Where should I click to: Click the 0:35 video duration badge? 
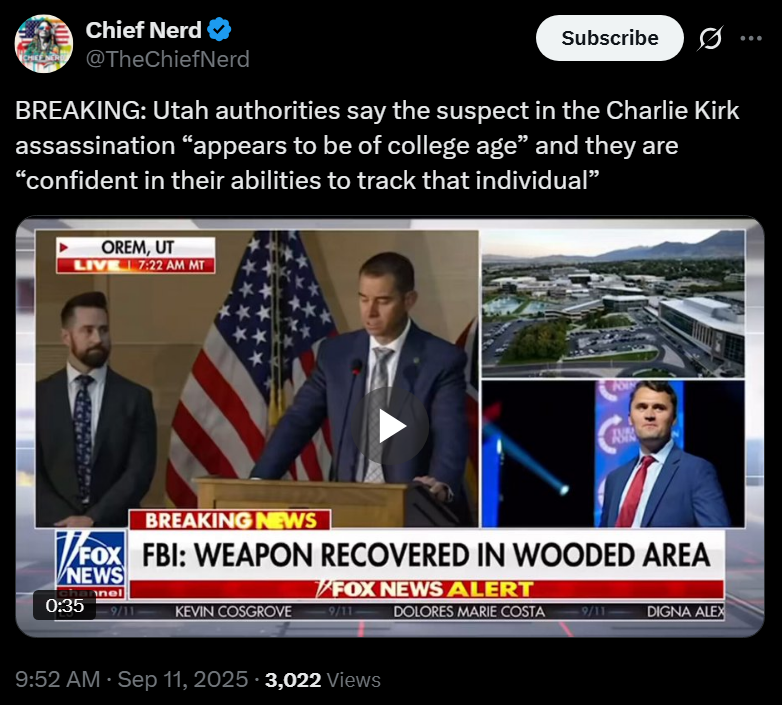pyautogui.click(x=64, y=605)
